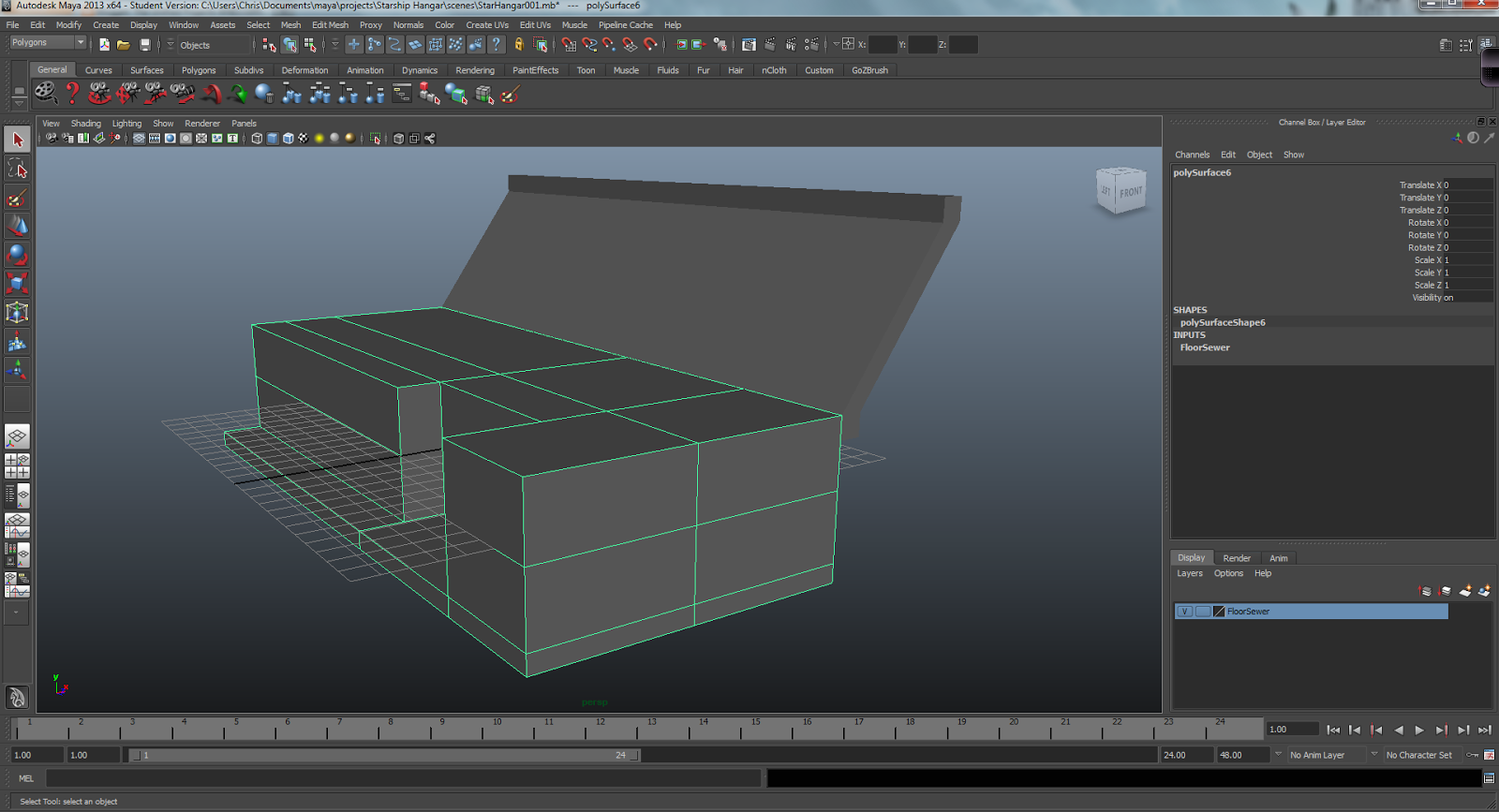This screenshot has width=1499, height=812.
Task: Open the Edit Mesh menu
Action: click(x=330, y=25)
